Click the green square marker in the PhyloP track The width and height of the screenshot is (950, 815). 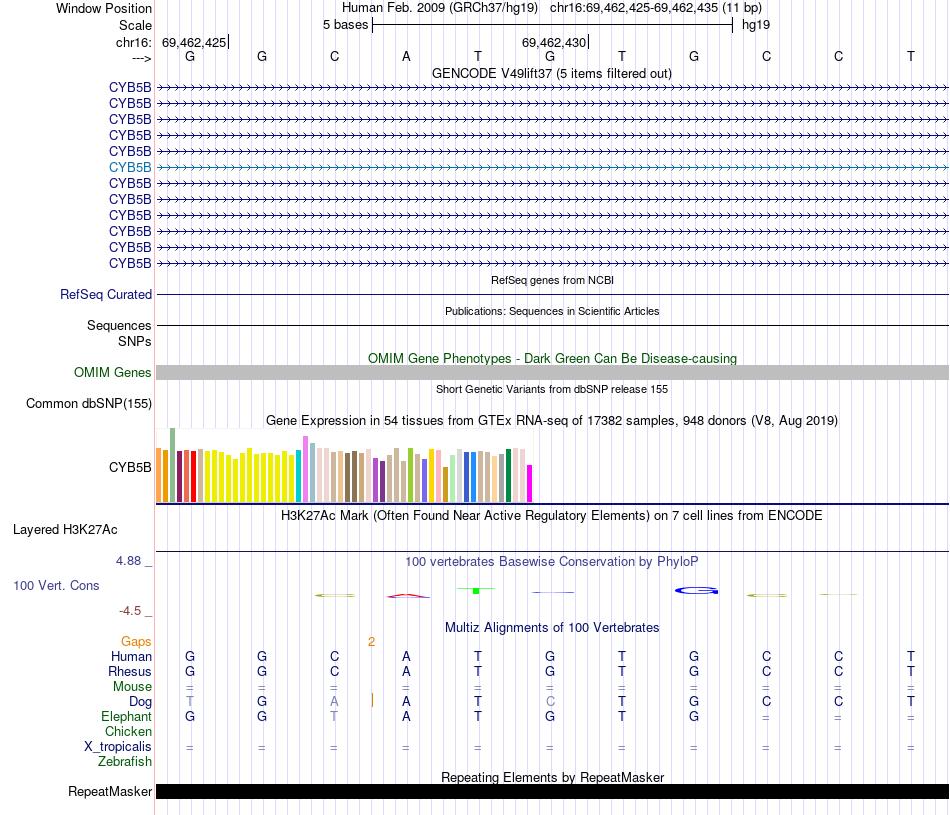[x=476, y=591]
